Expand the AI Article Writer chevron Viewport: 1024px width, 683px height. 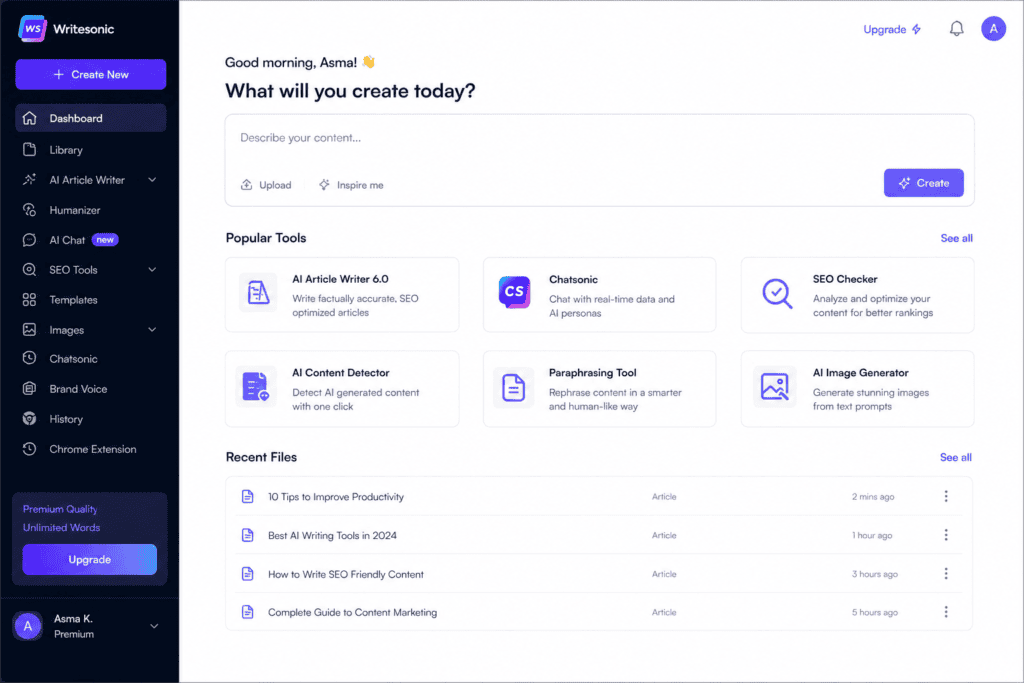click(152, 180)
